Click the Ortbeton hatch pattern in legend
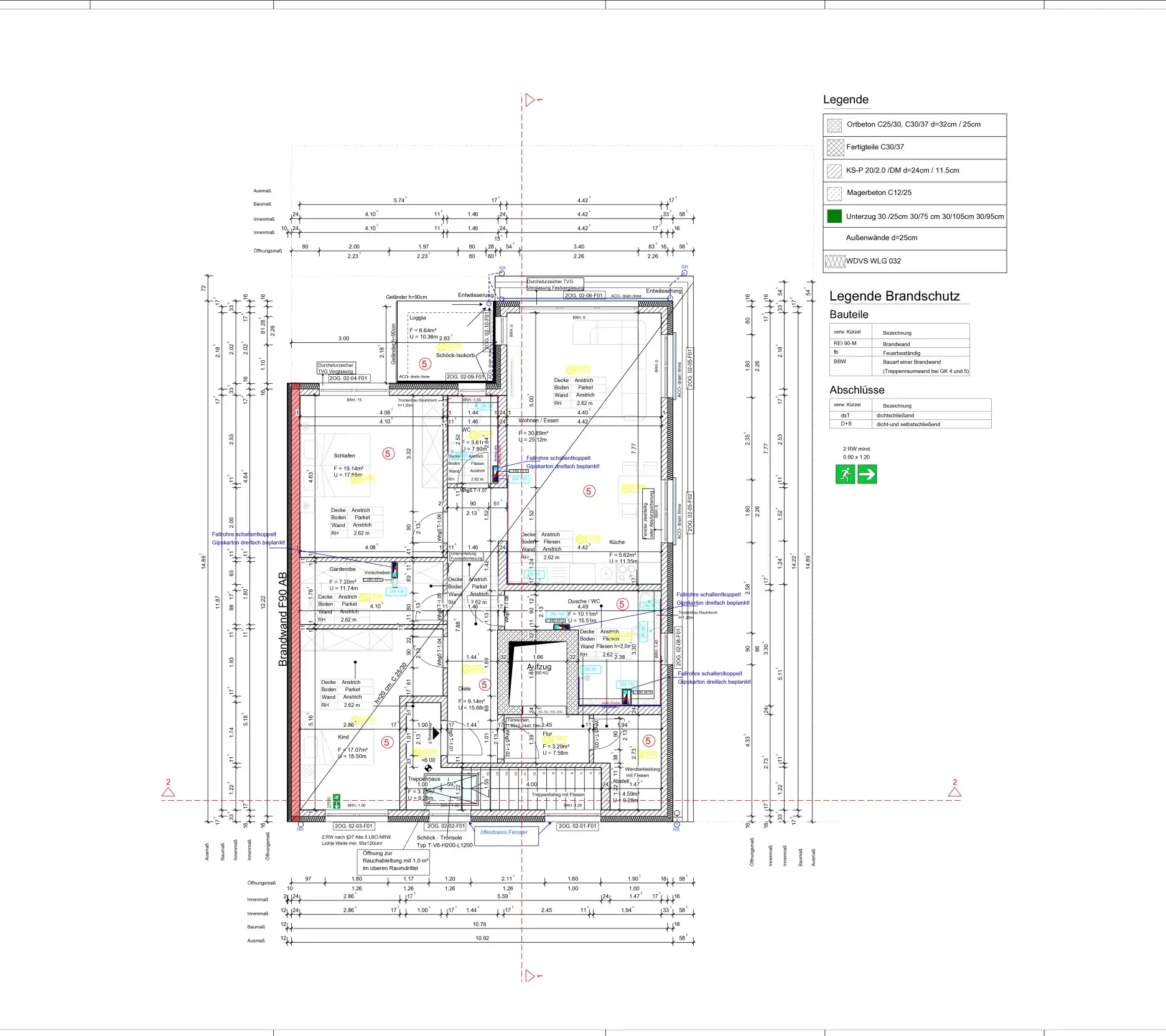1166x1036 pixels. click(834, 125)
